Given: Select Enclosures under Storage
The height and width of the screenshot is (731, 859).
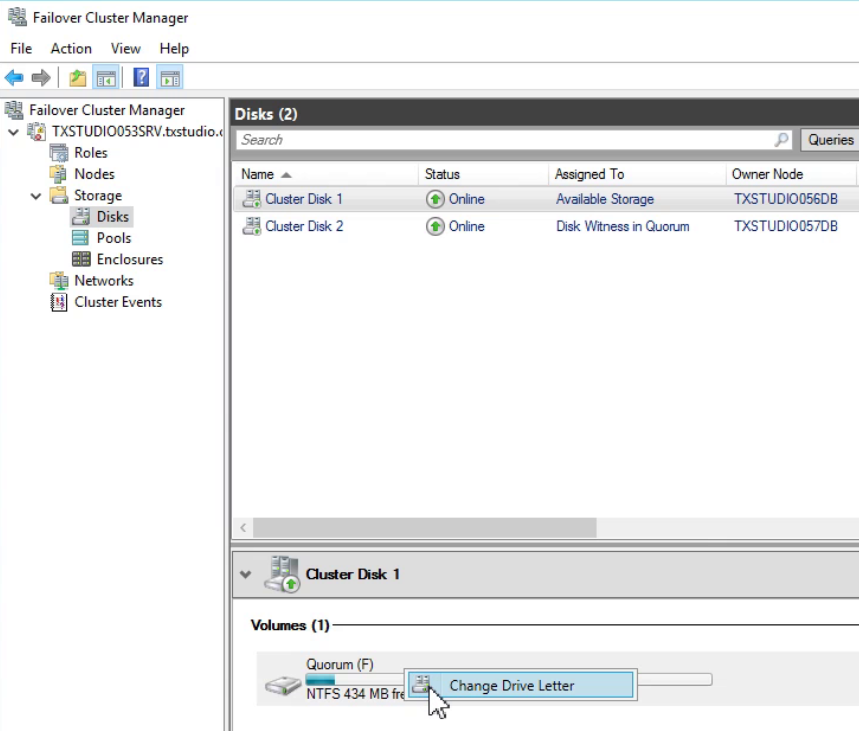Looking at the screenshot, I should pos(130,259).
